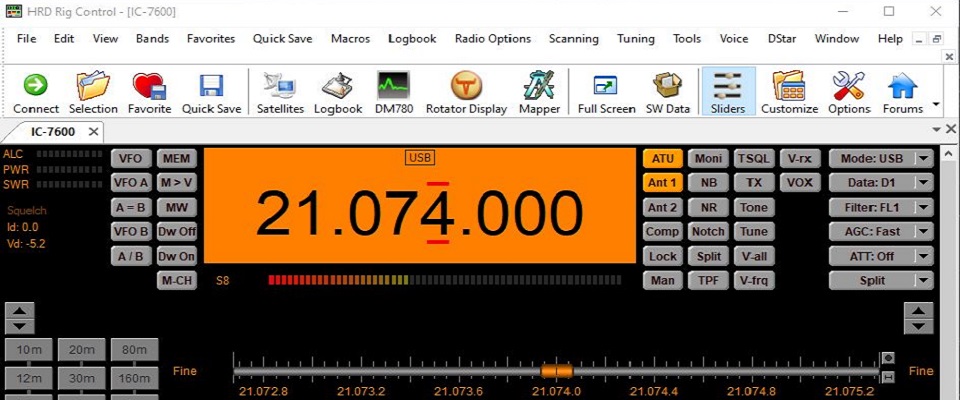
Task: Toggle TSQL tone squelch
Action: pos(754,159)
